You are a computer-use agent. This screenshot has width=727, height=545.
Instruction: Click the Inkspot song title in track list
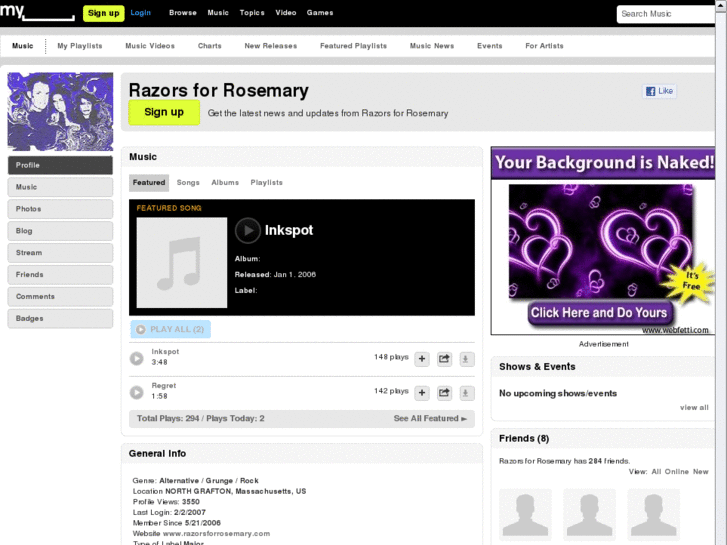tap(165, 352)
